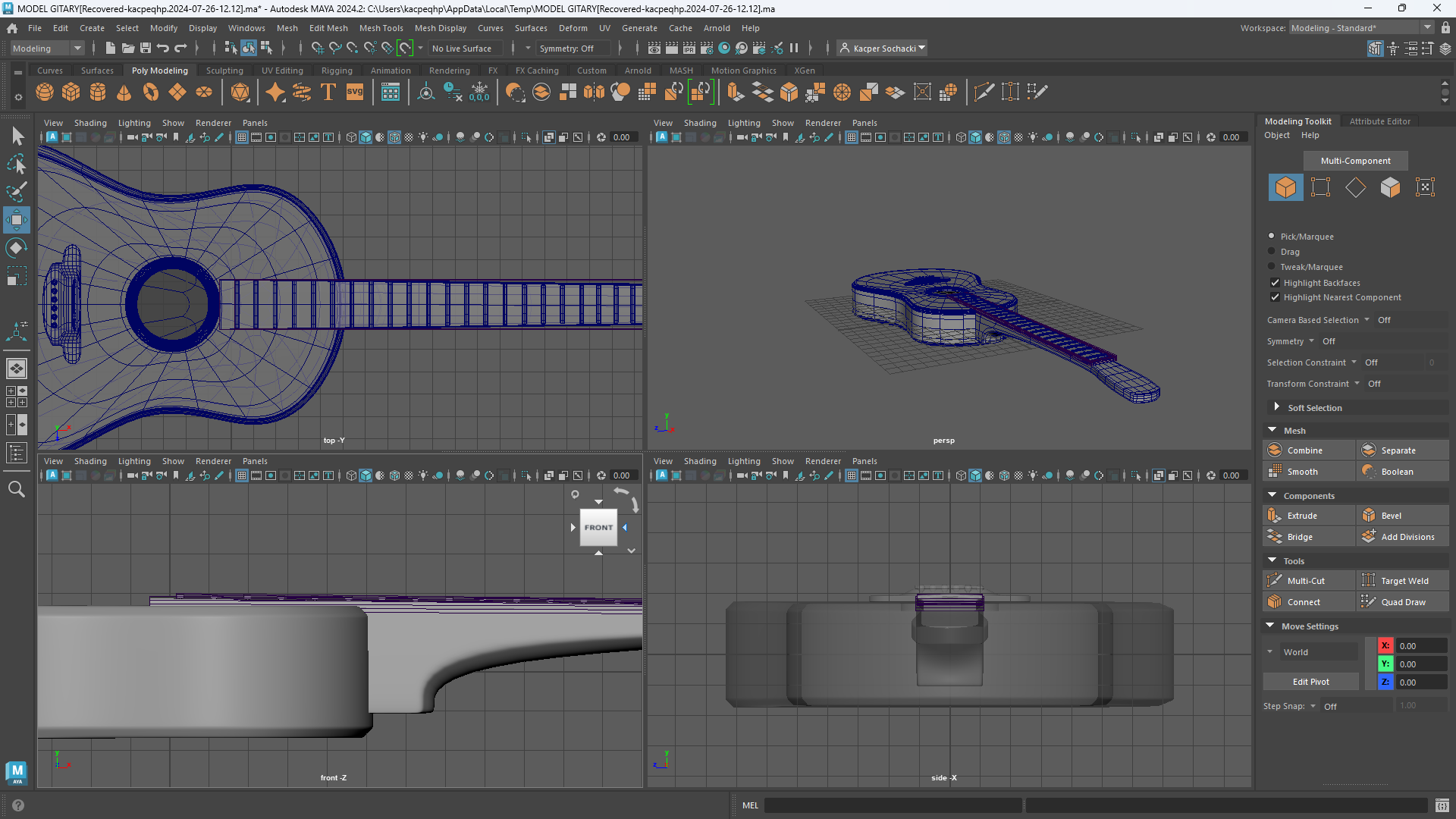Expand the Soft Selection section

[1277, 407]
